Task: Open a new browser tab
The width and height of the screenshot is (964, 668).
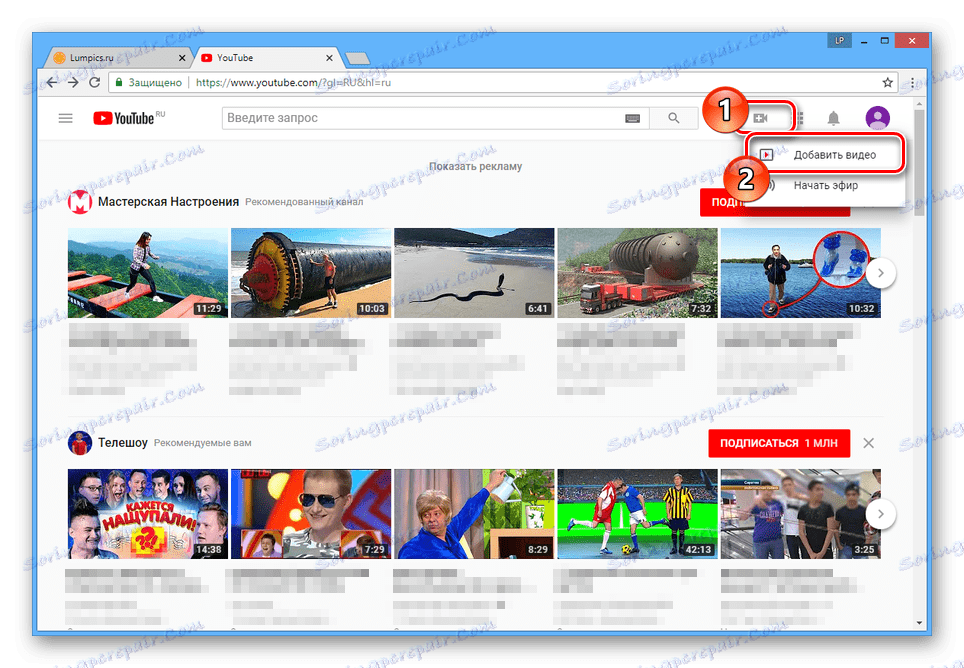Action: click(357, 58)
